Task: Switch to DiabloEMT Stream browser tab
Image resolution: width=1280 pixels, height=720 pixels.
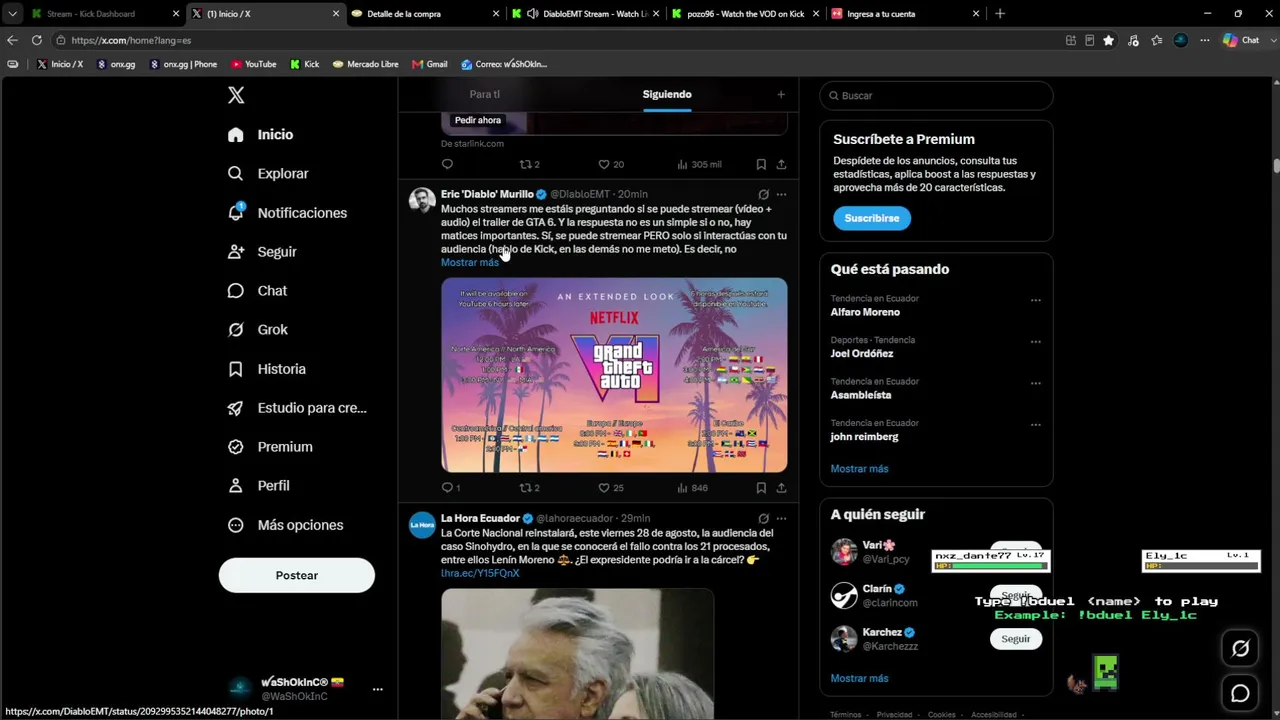Action: (x=585, y=14)
